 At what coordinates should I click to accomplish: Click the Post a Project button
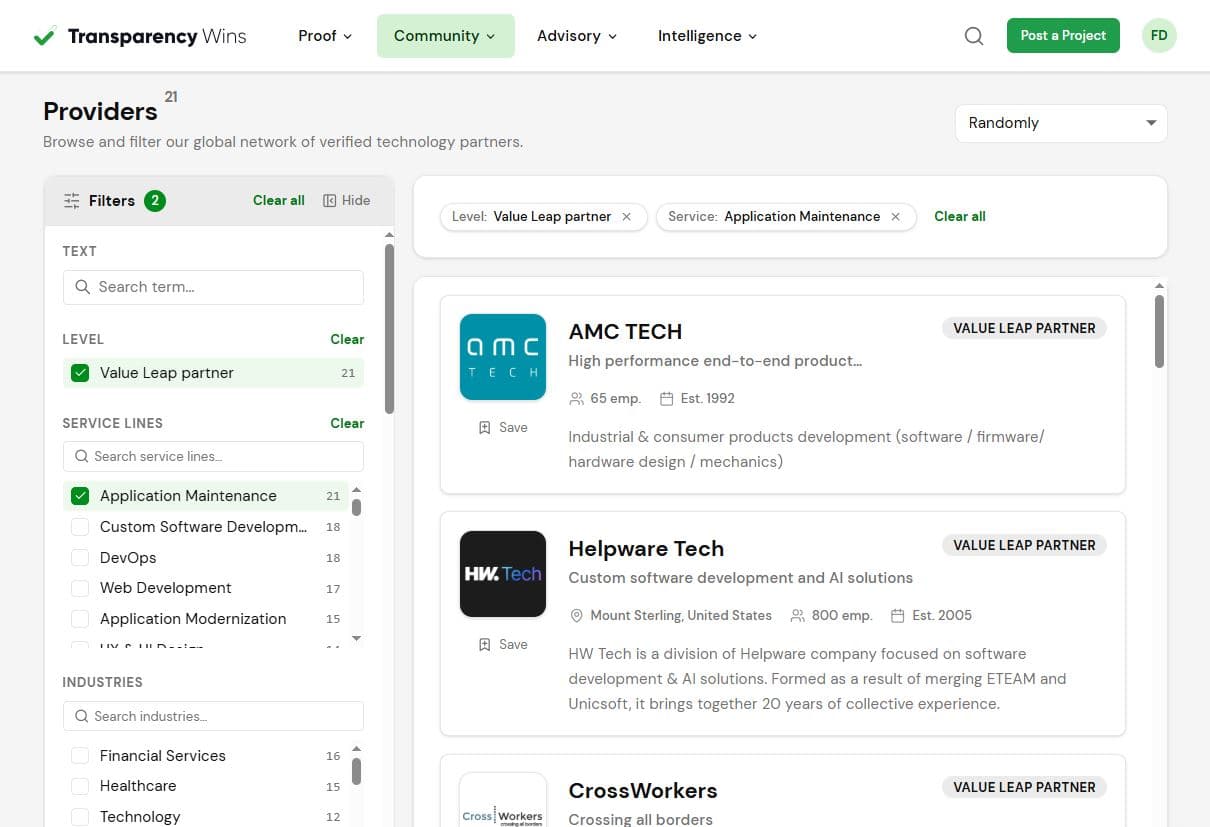[x=1063, y=35]
